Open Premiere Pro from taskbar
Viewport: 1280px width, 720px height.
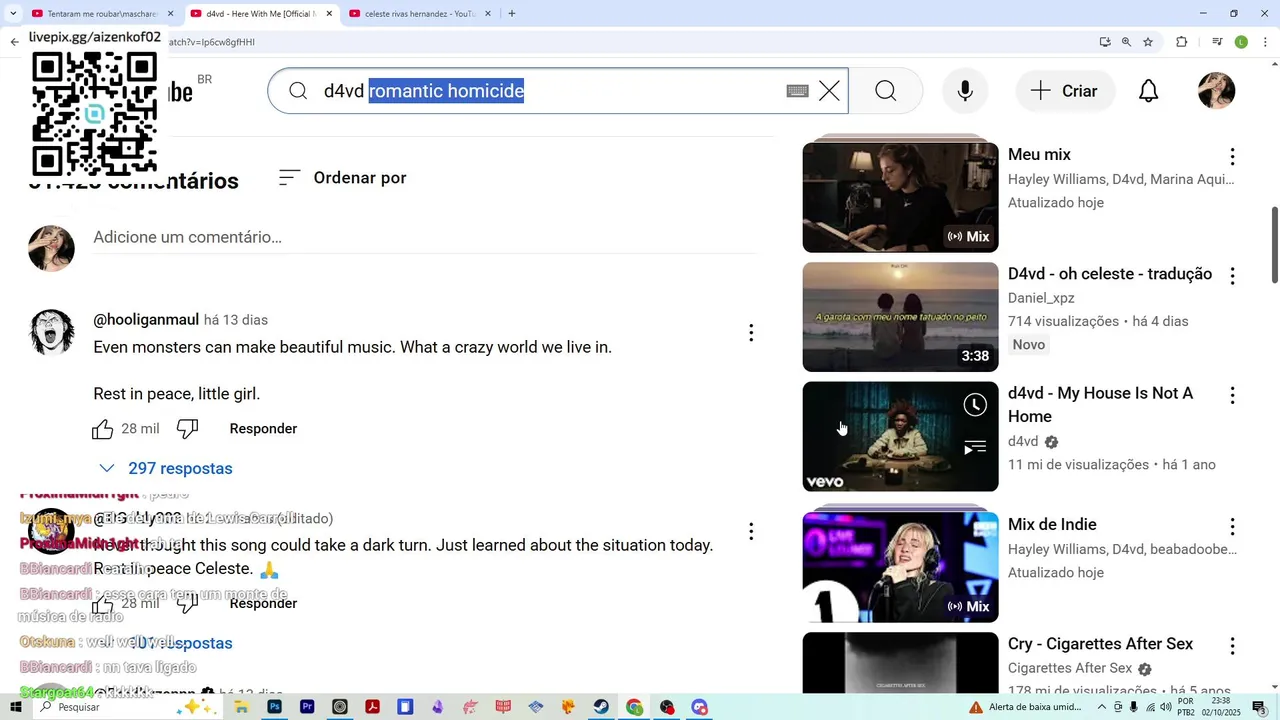pos(307,707)
